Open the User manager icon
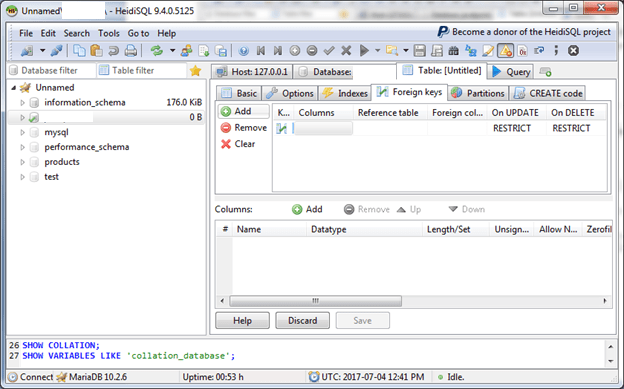The height and width of the screenshot is (389, 624). [186, 51]
